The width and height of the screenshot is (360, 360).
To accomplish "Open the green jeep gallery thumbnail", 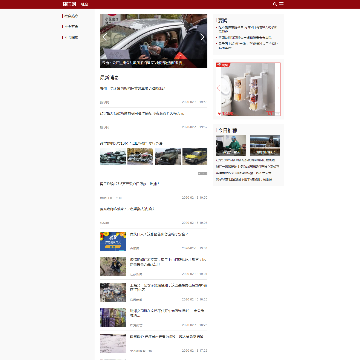I will pyautogui.click(x=168, y=156).
